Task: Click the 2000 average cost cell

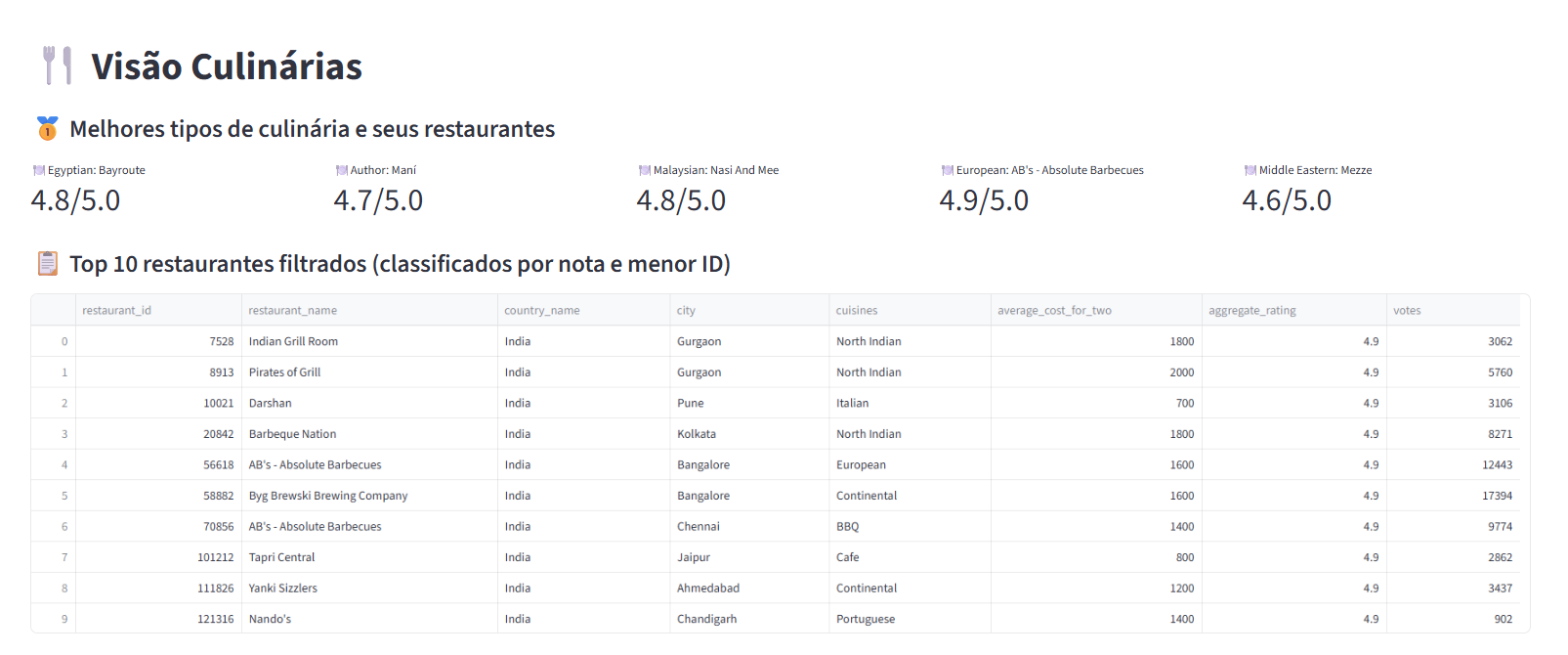Action: tap(1096, 372)
